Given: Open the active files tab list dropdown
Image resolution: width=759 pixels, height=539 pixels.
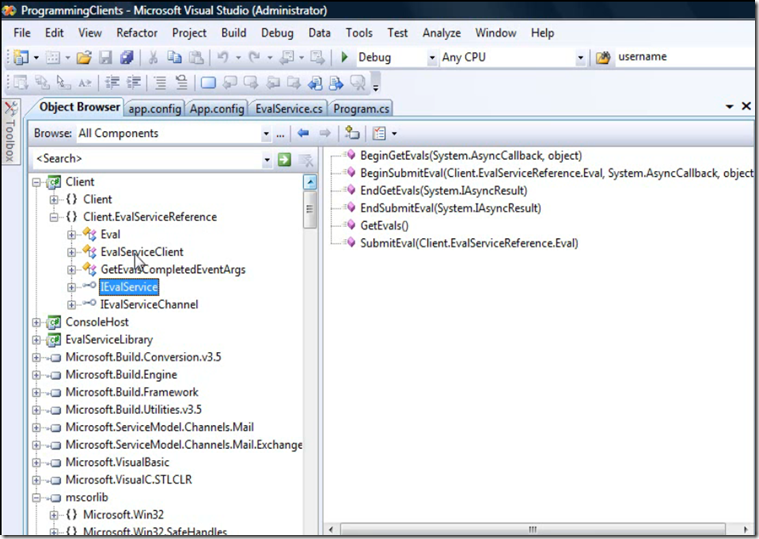Looking at the screenshot, I should pyautogui.click(x=729, y=106).
